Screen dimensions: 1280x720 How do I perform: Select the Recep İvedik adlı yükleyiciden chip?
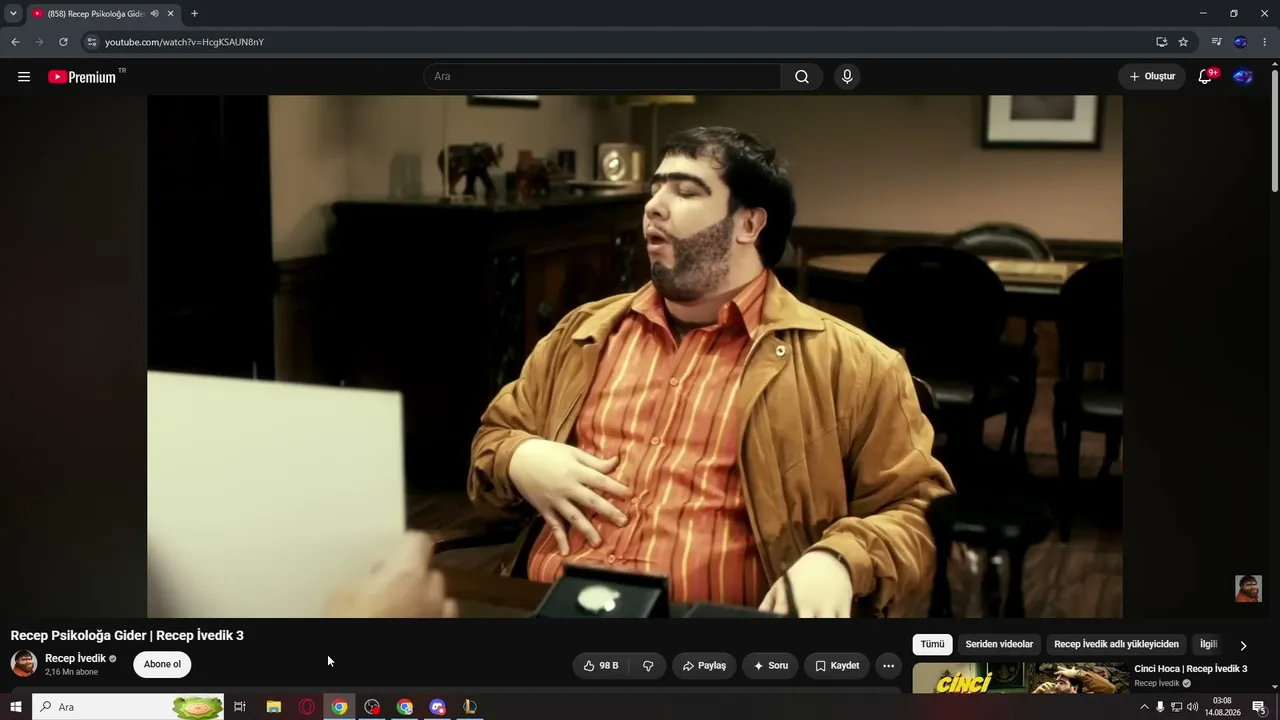(x=1116, y=644)
